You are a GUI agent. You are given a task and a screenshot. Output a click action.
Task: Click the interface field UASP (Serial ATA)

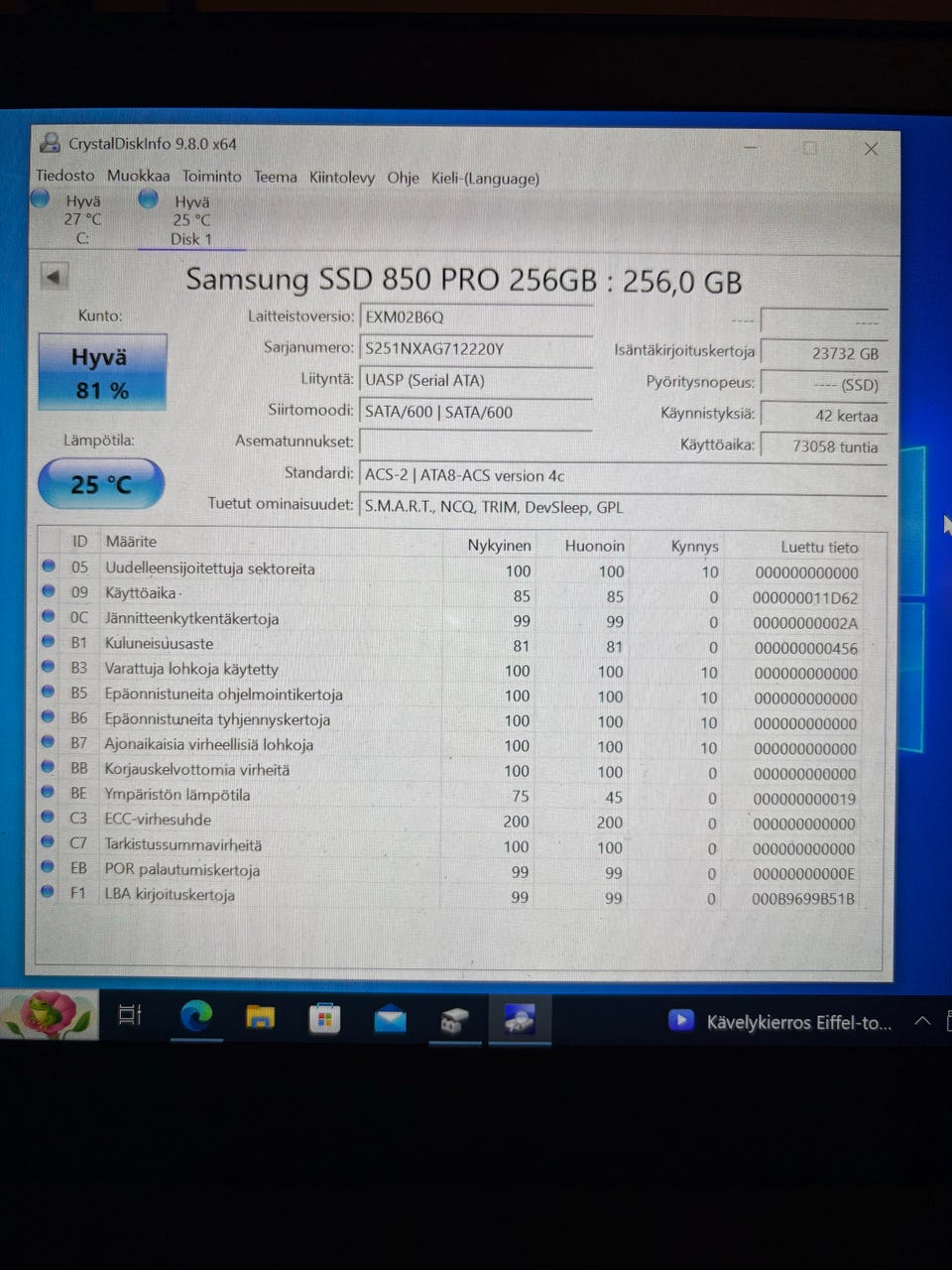coord(476,380)
